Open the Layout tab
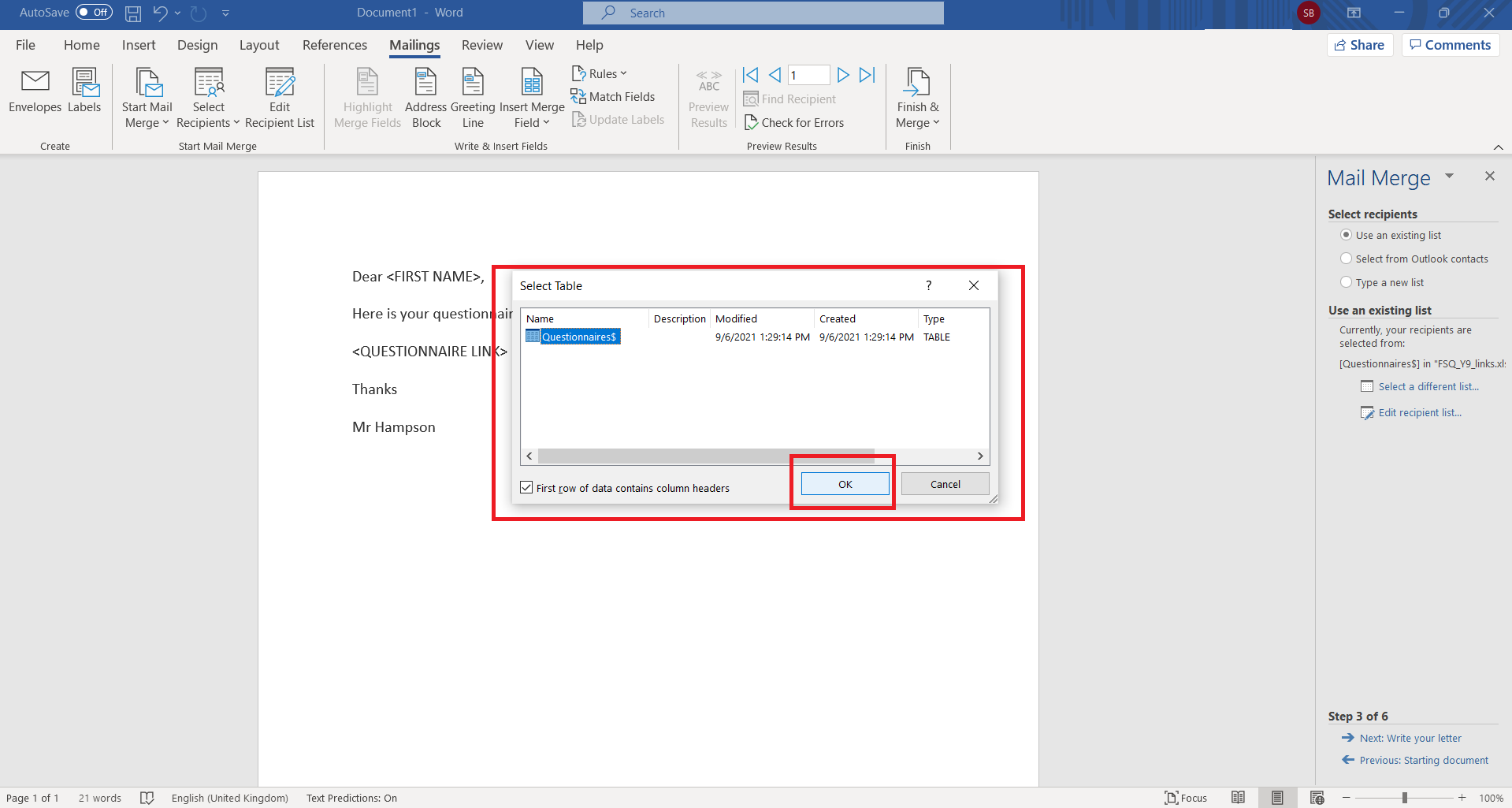Viewport: 1512px width, 808px height. (259, 46)
